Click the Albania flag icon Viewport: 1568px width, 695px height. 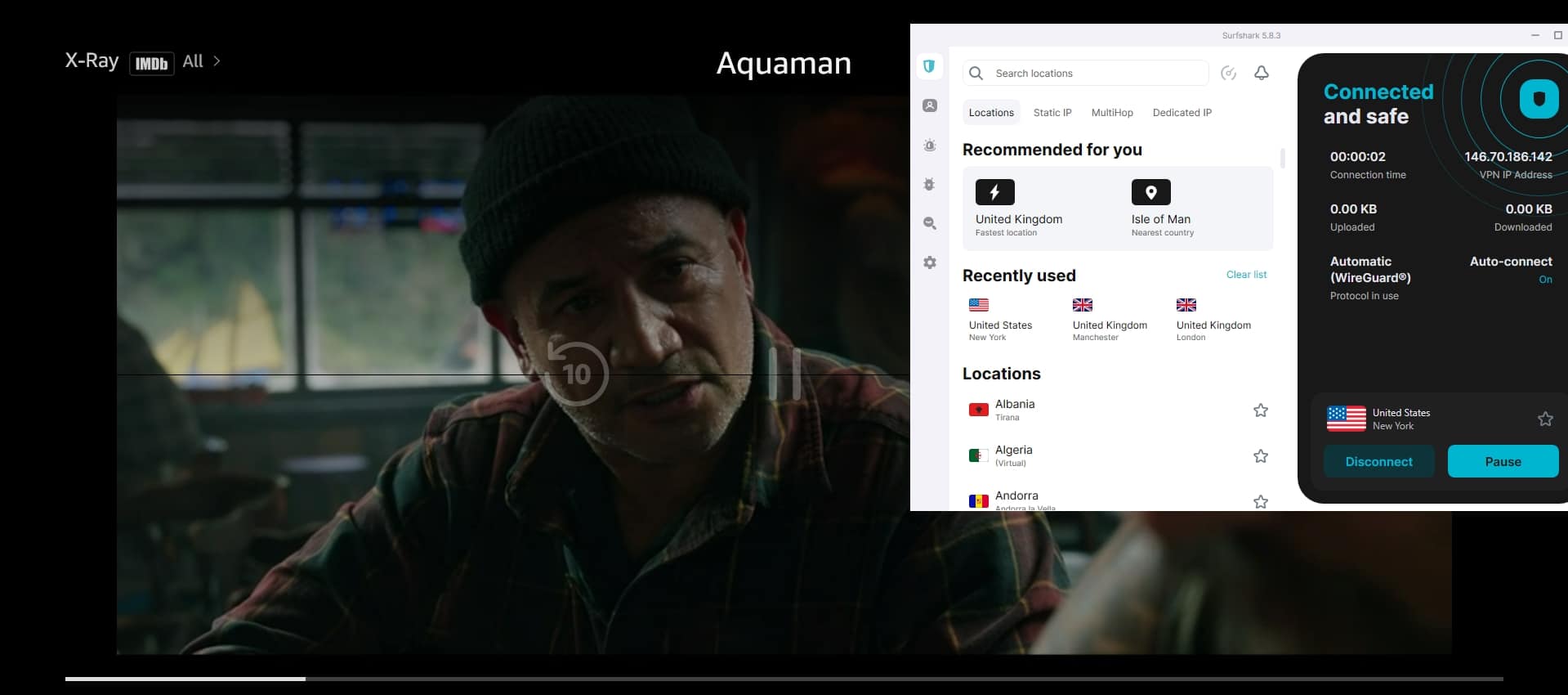tap(979, 410)
